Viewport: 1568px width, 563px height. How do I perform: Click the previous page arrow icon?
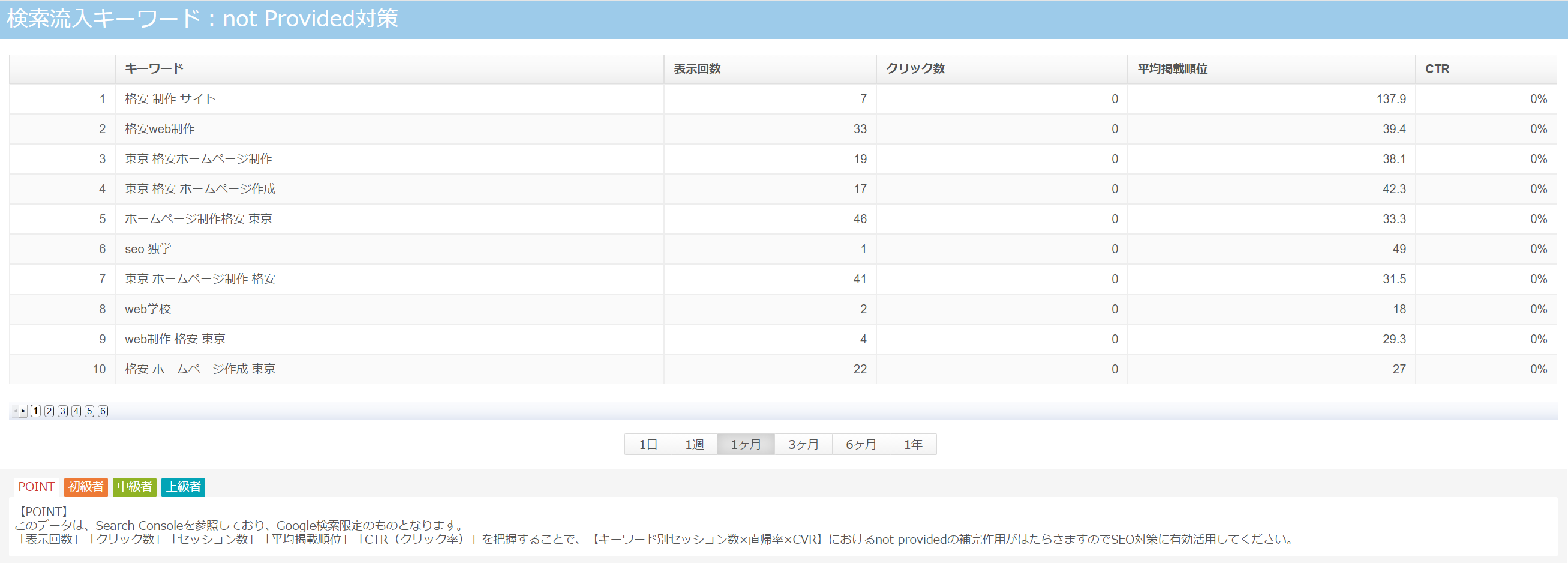pos(14,411)
